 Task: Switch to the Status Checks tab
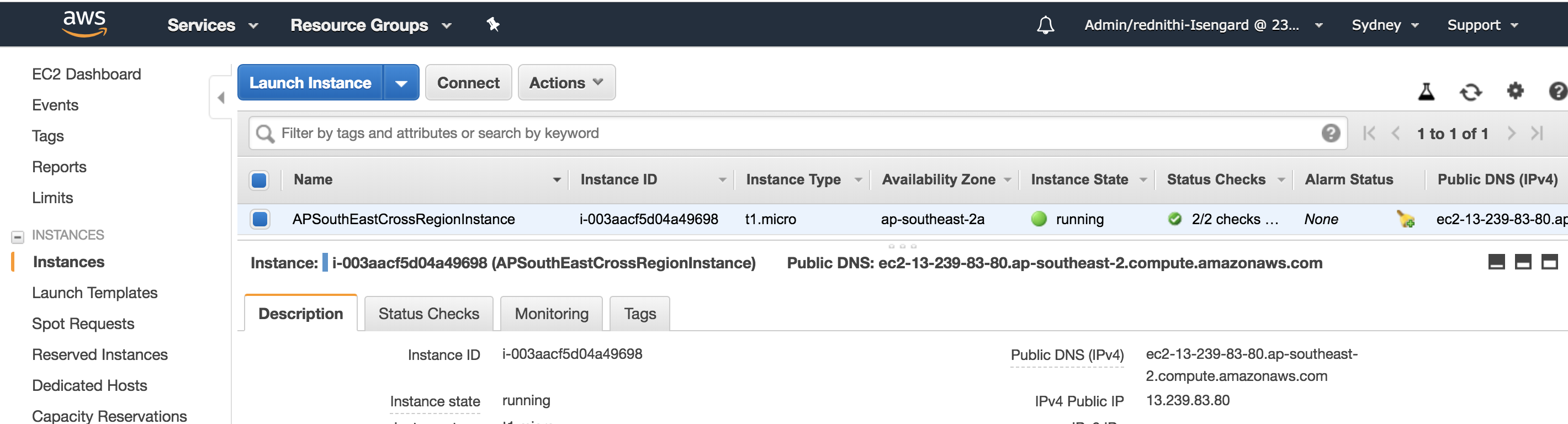tap(429, 314)
